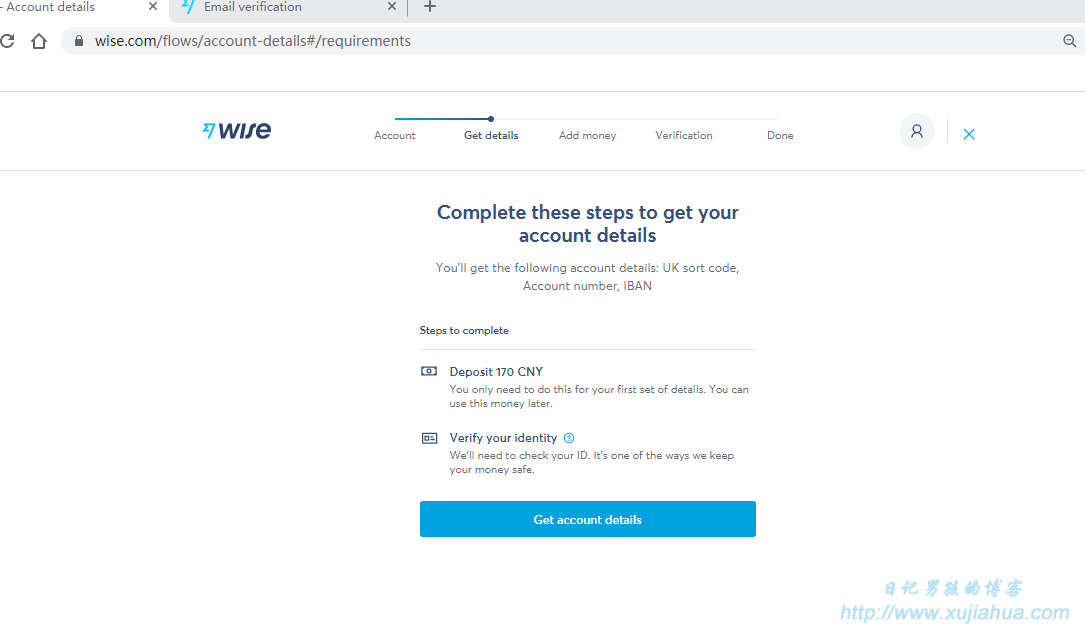Click the progress indicator dot above Get details

[x=491, y=119]
